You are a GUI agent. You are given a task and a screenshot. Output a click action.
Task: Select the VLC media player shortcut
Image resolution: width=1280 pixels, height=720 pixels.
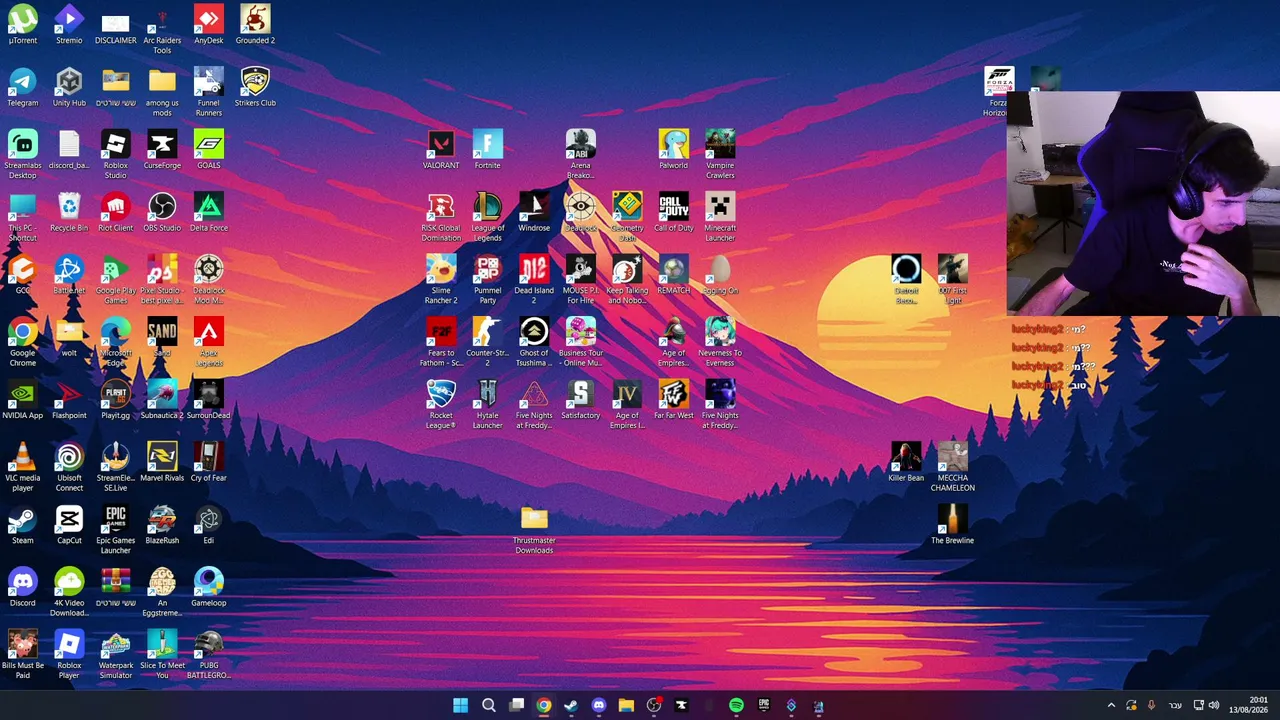22,468
